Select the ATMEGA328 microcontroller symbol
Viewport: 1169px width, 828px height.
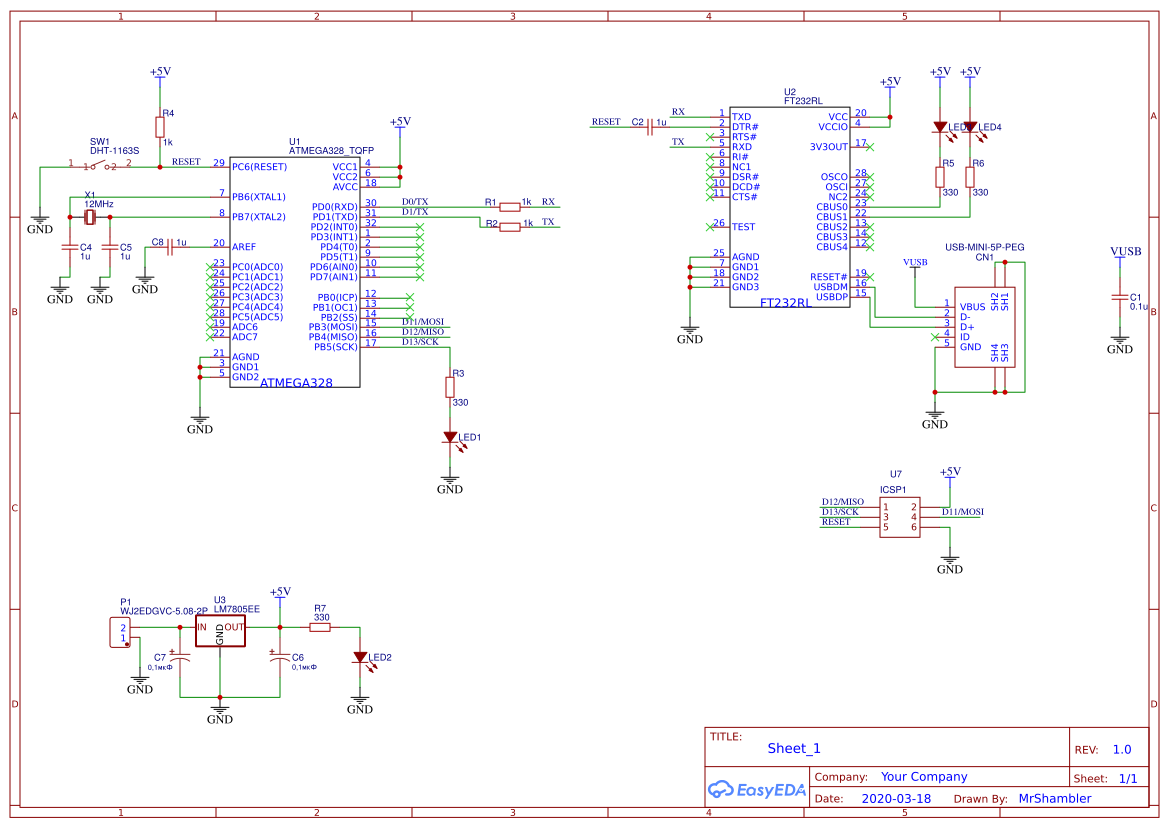295,270
